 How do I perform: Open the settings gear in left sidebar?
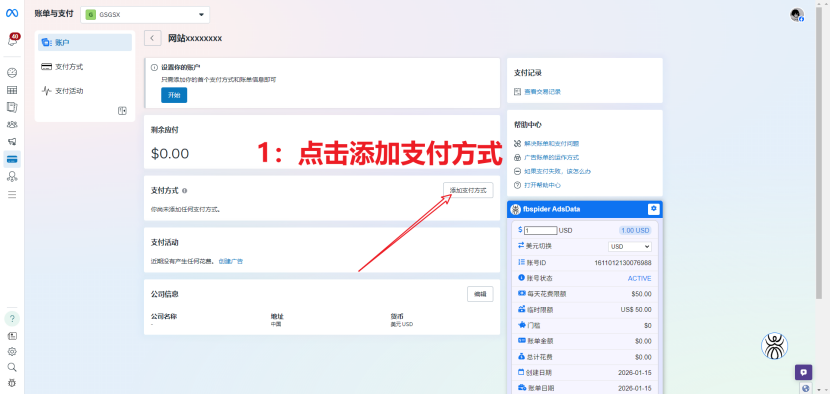(12, 351)
